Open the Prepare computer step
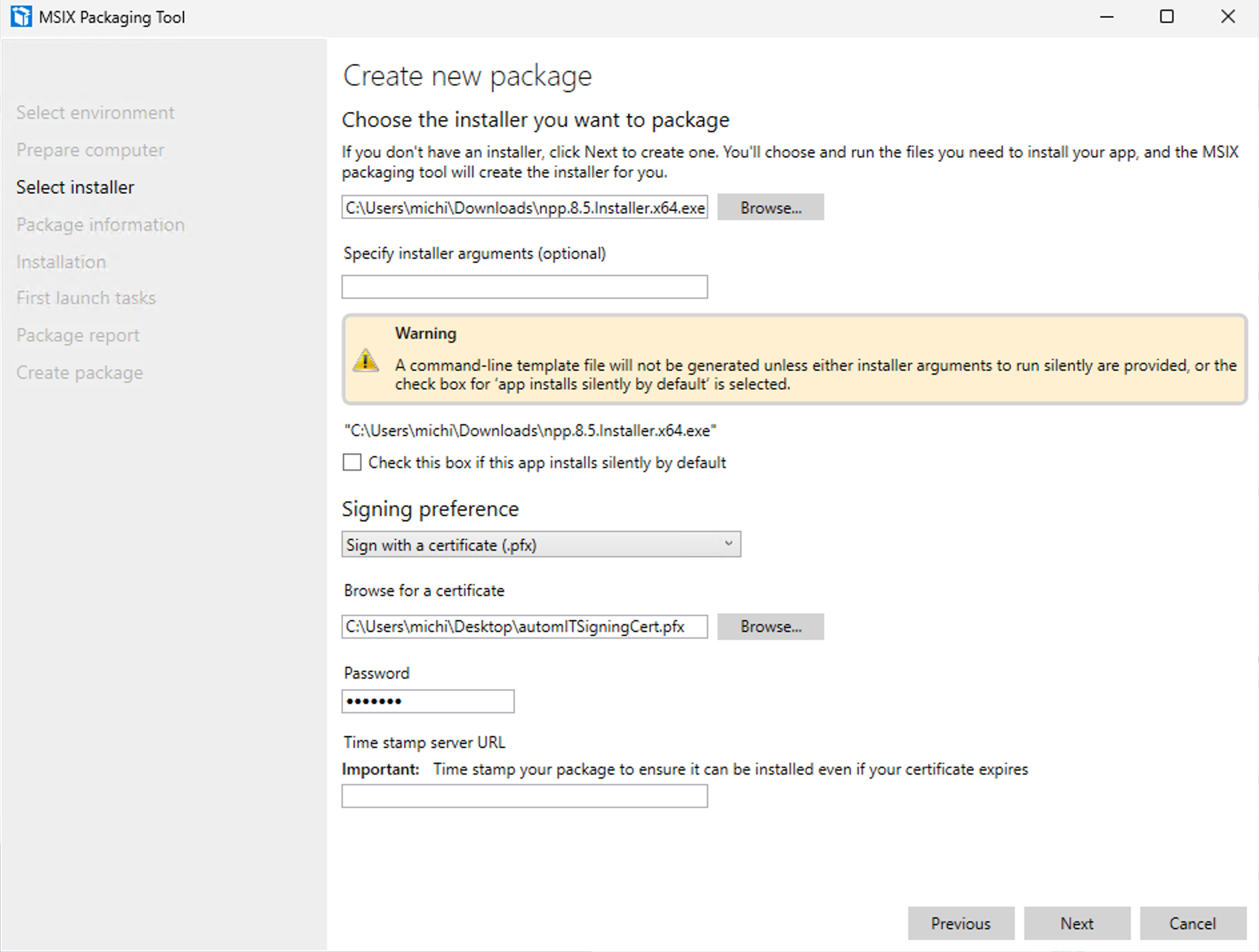The height and width of the screenshot is (952, 1259). (90, 150)
